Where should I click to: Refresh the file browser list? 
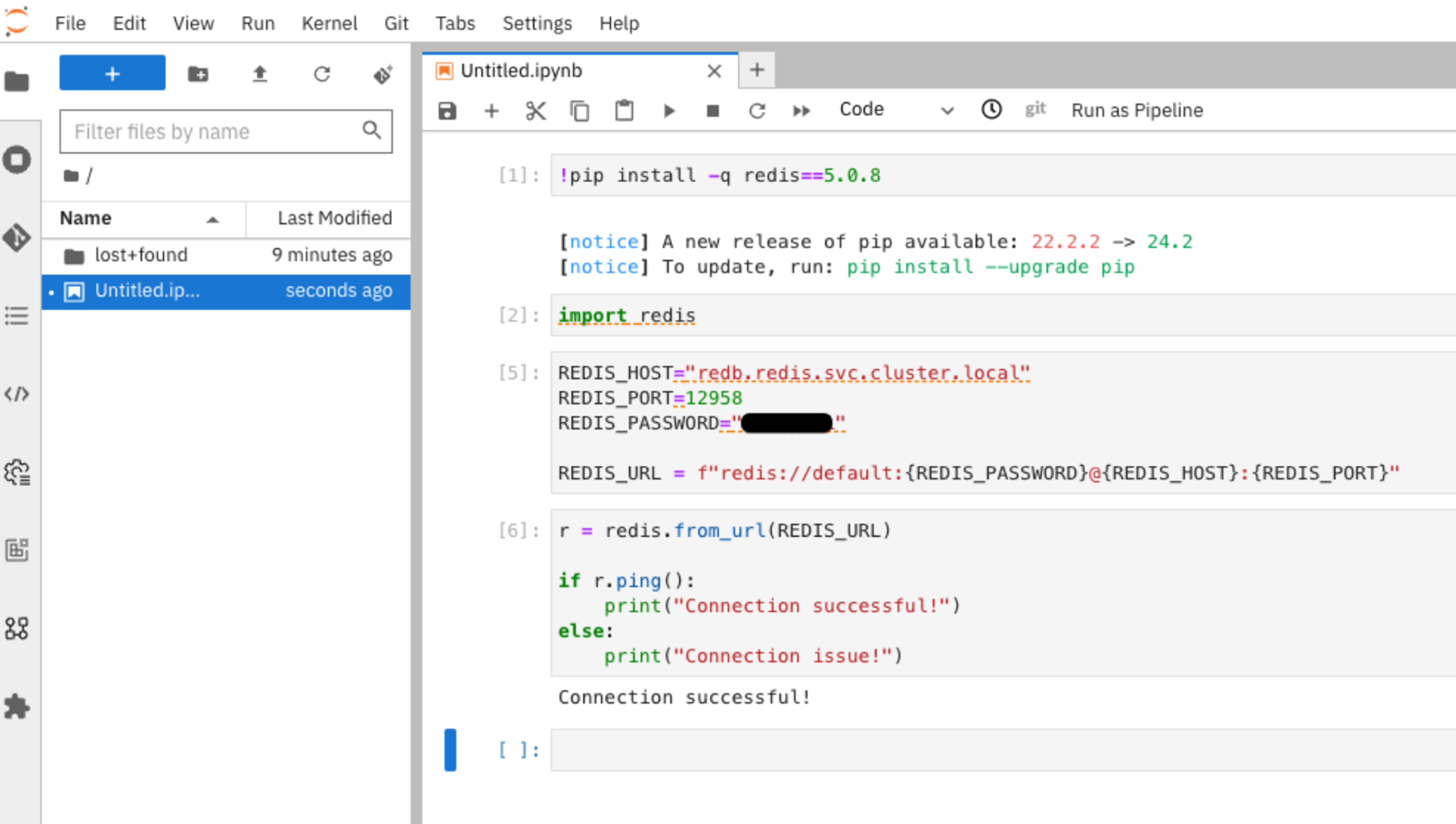[322, 74]
